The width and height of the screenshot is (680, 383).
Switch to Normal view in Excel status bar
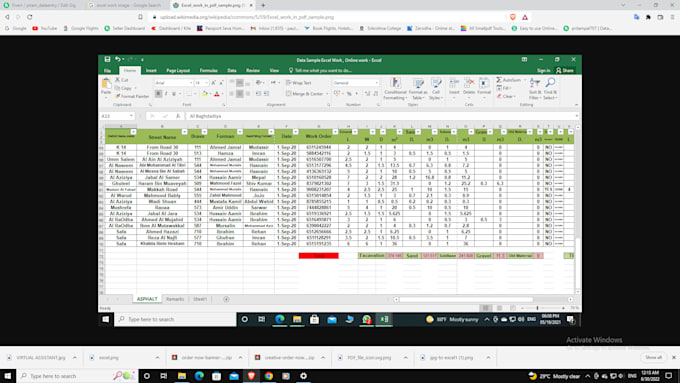coord(486,308)
